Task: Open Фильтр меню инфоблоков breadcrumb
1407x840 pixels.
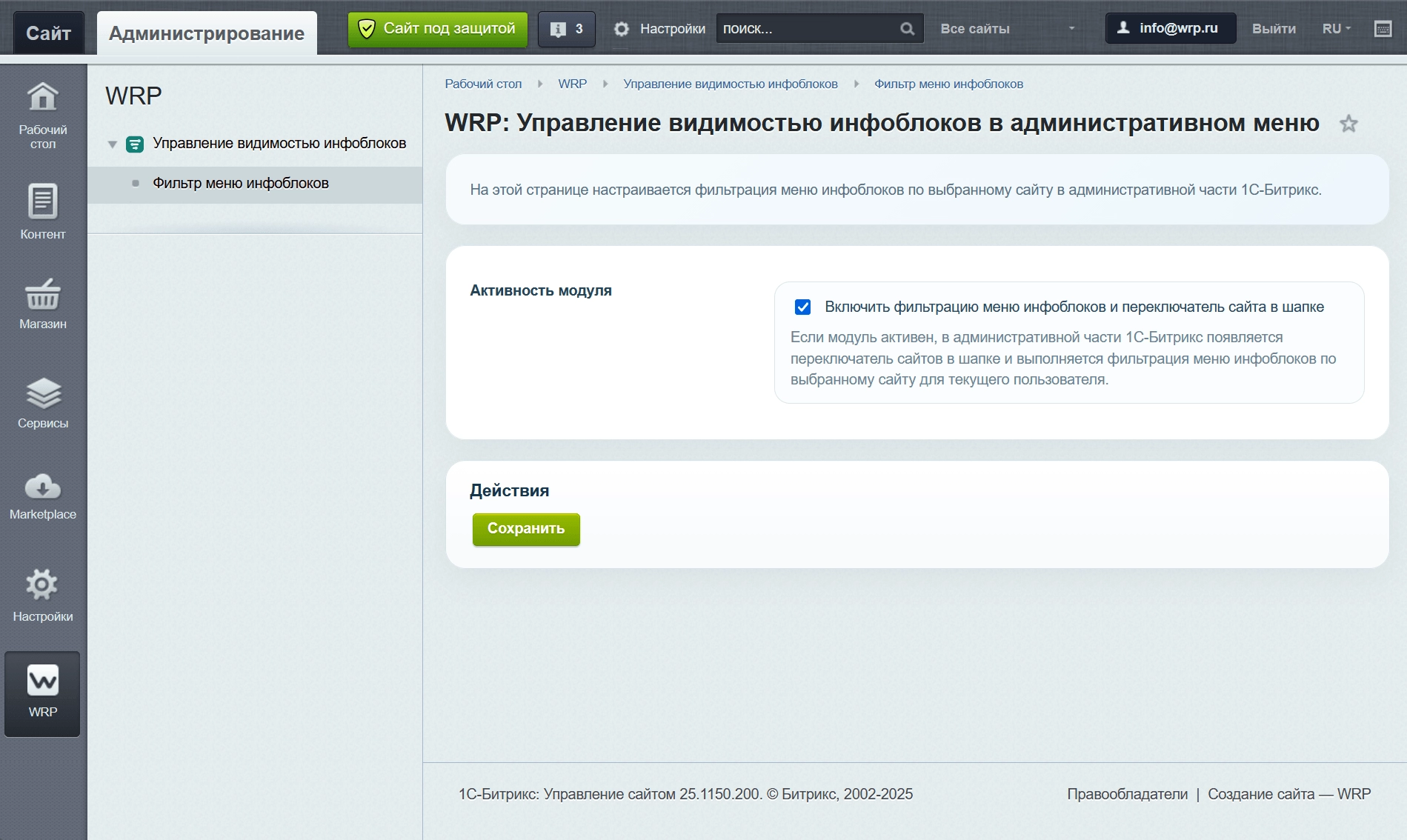Action: (x=948, y=84)
